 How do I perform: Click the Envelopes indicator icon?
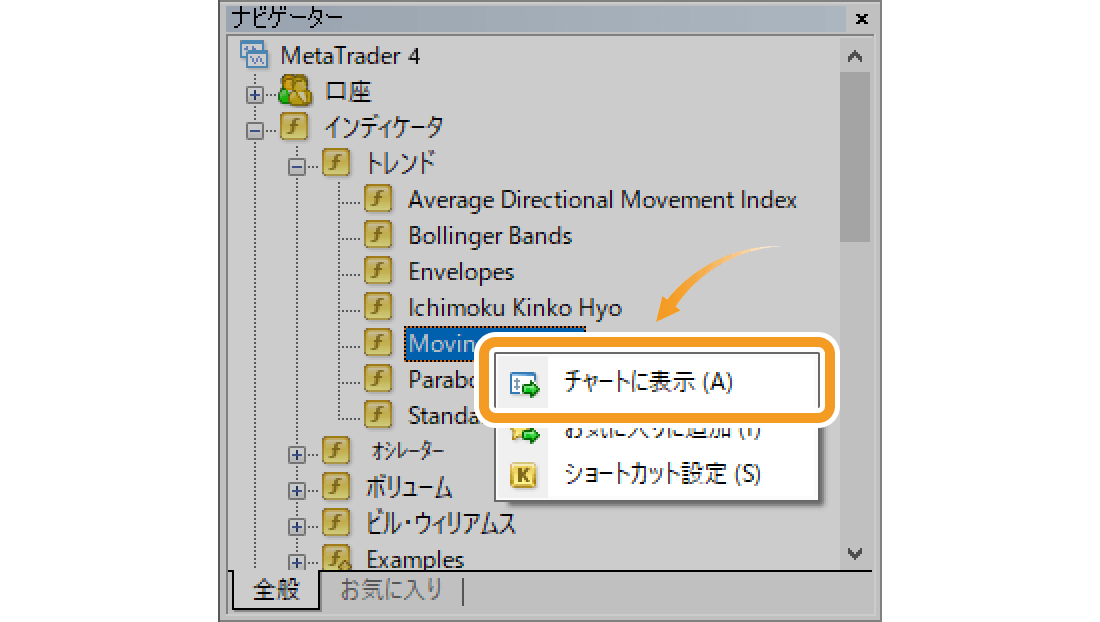378,270
